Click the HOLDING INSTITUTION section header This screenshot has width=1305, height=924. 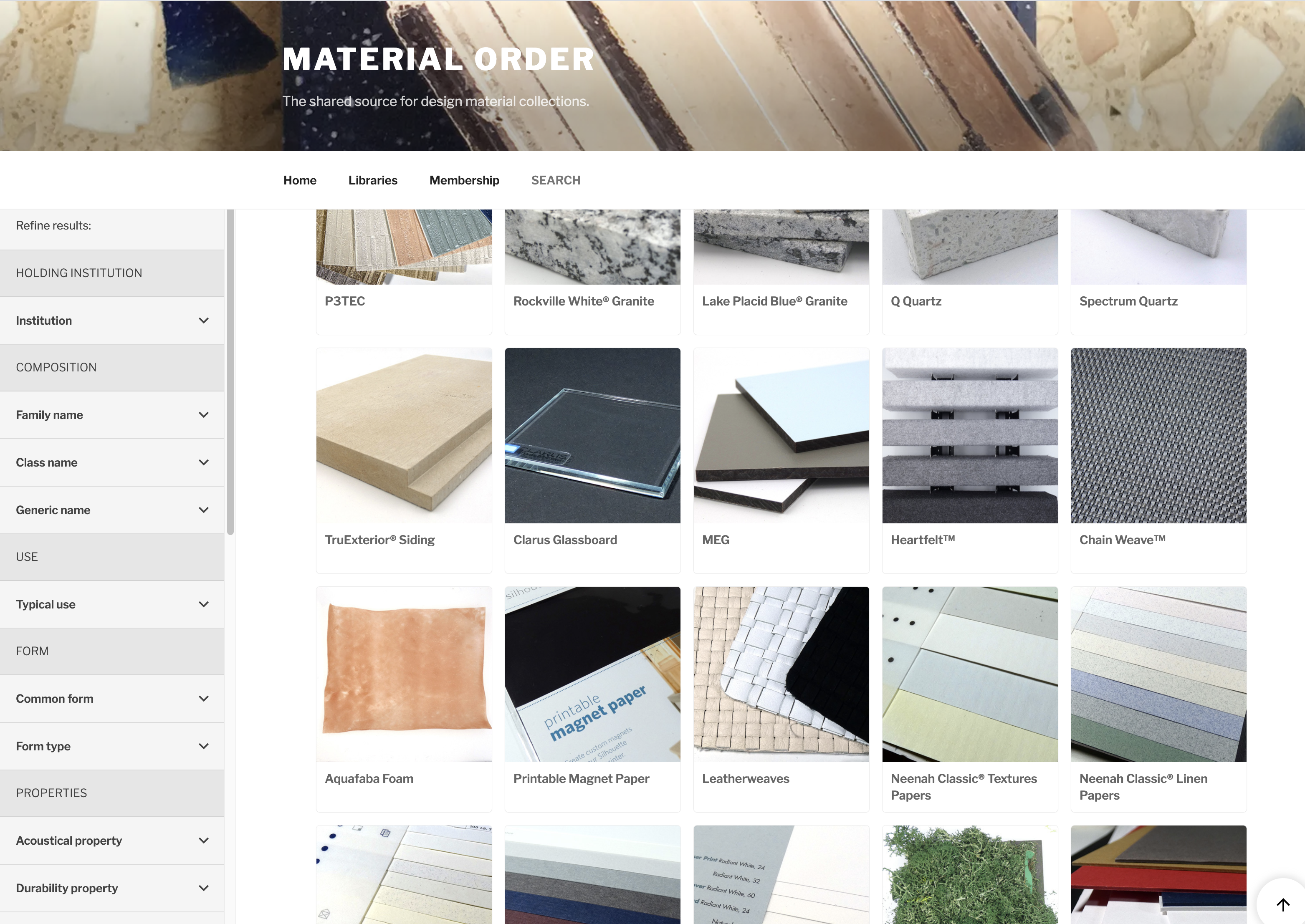(x=112, y=273)
